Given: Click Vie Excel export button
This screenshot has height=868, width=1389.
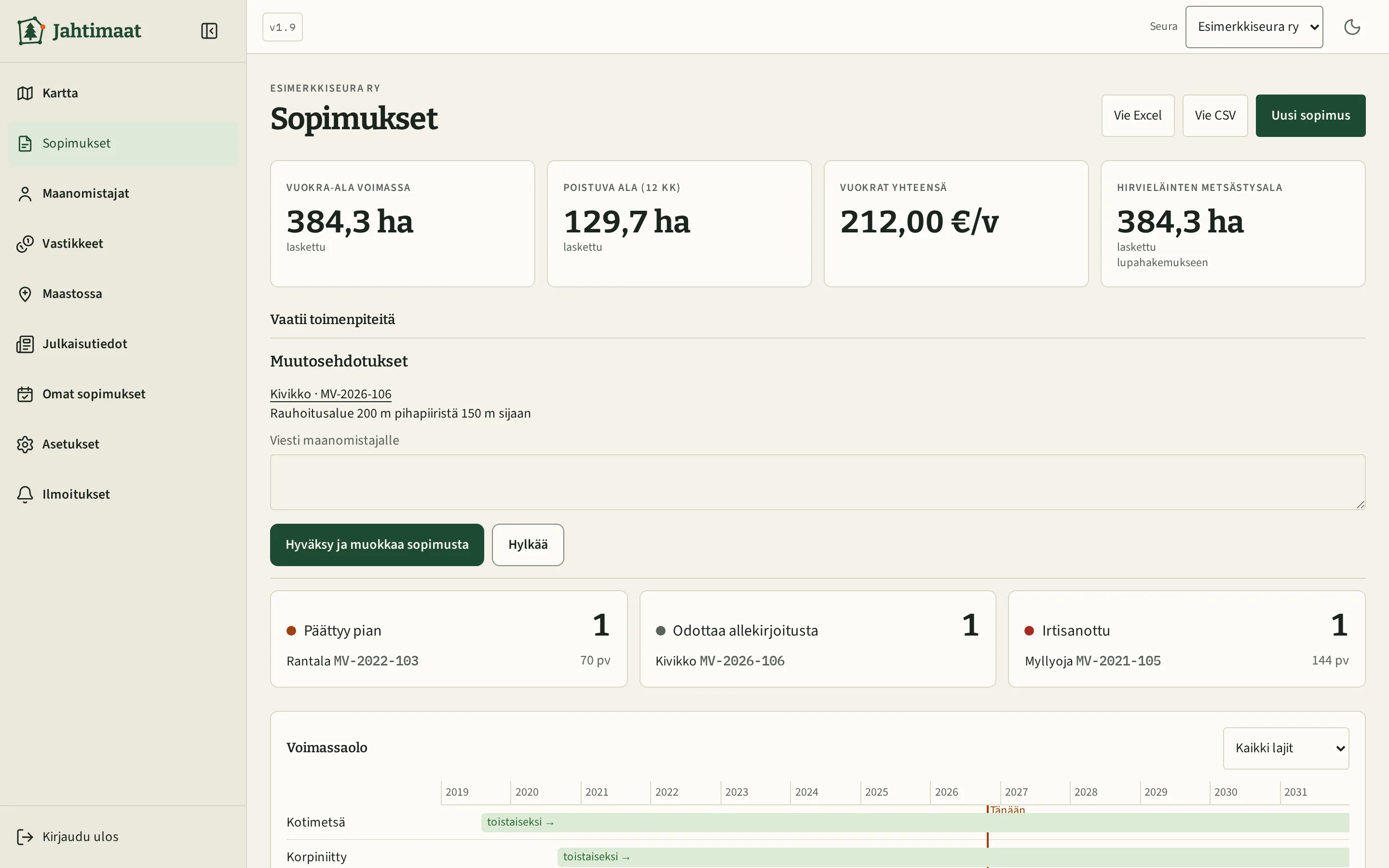Looking at the screenshot, I should pos(1138,115).
